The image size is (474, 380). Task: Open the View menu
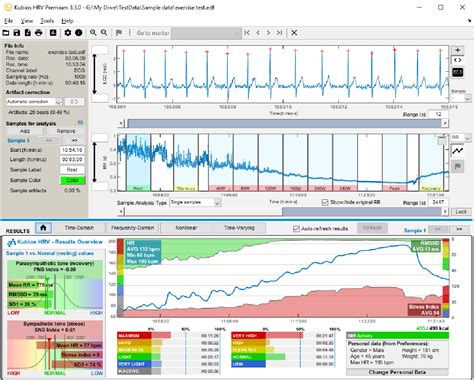tap(27, 21)
